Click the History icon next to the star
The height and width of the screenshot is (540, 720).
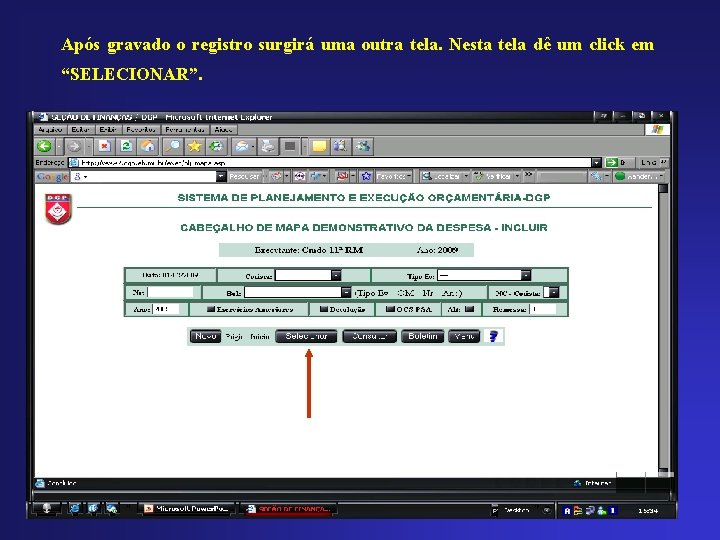pos(216,146)
